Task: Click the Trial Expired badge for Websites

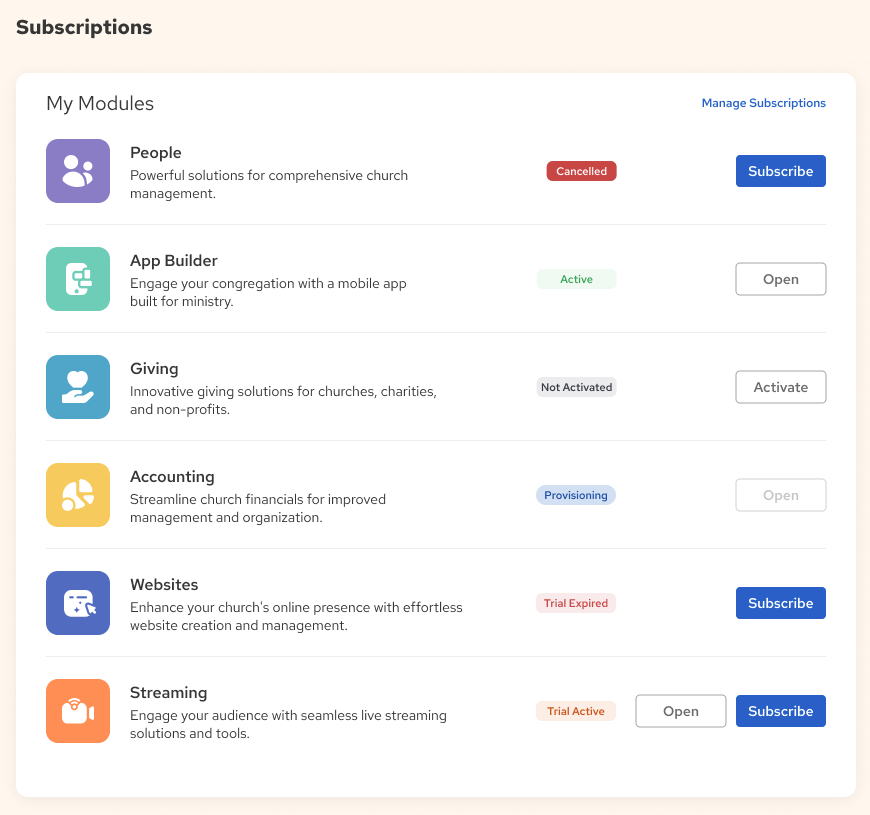Action: [576, 602]
